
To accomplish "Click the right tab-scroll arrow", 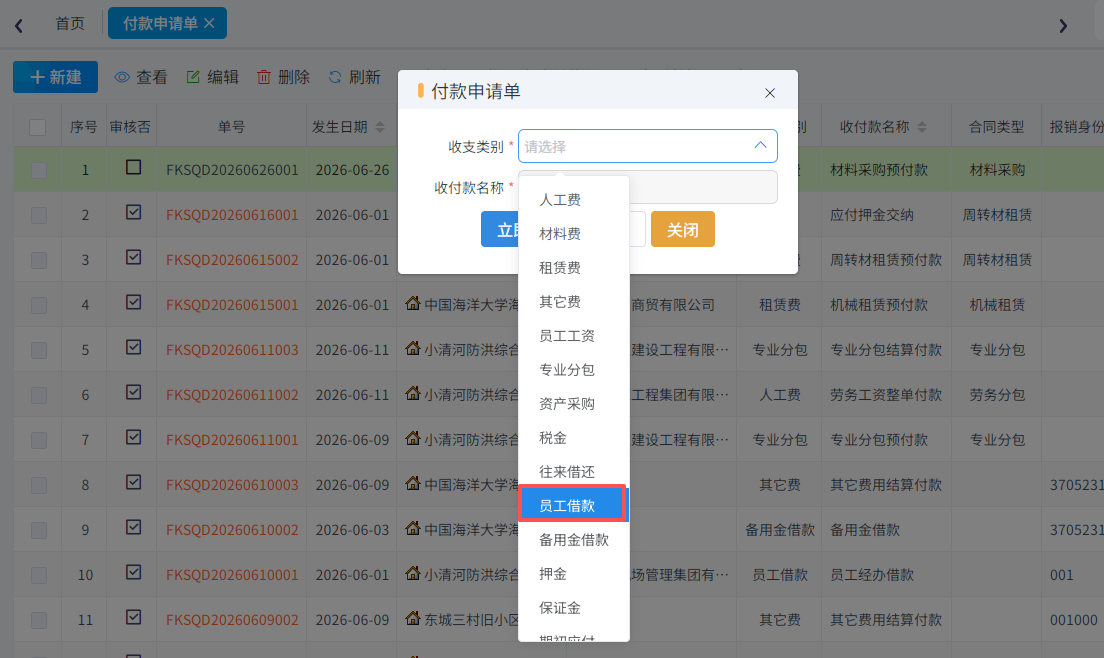I will (x=1063, y=26).
